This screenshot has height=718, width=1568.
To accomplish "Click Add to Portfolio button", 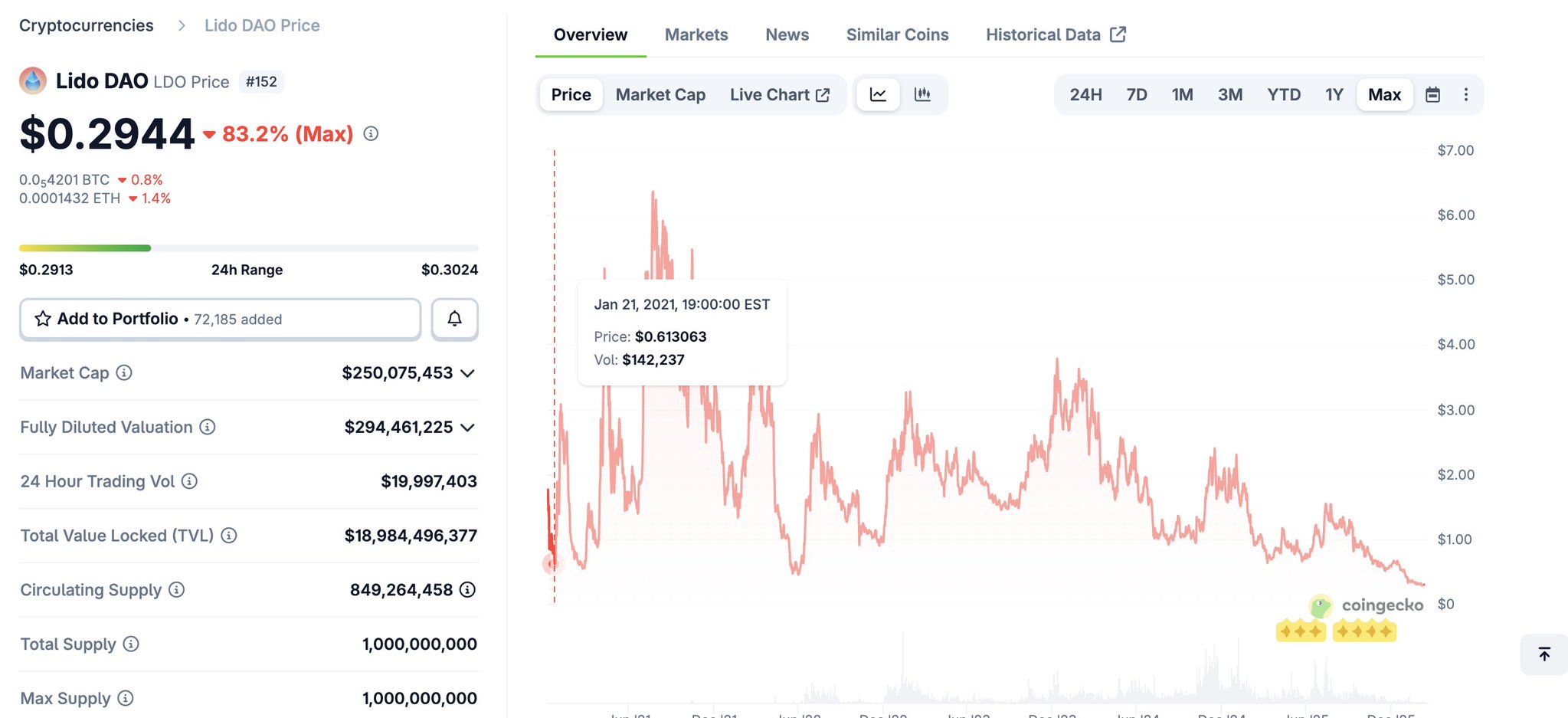I will pyautogui.click(x=221, y=319).
